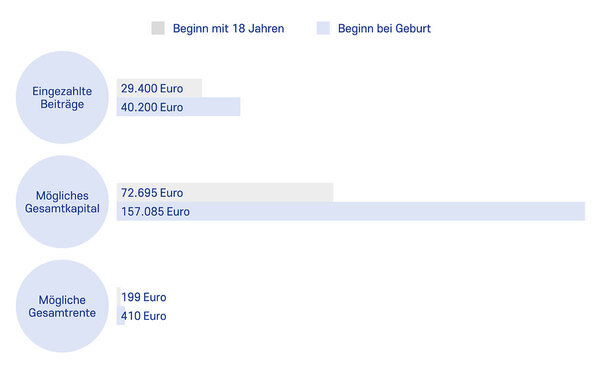600x374 pixels.
Task: Click the '29.400 Euro' text label
Action: [x=152, y=88]
